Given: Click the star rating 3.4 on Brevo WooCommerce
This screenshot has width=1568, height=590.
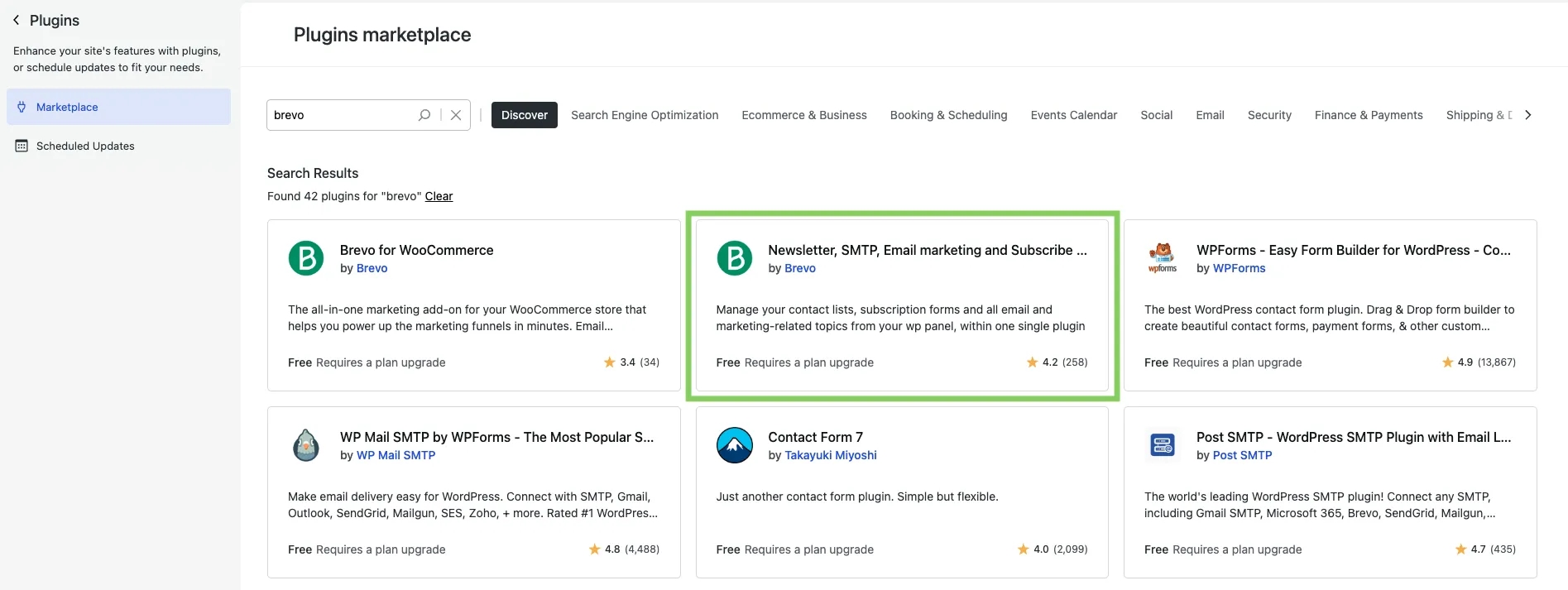Looking at the screenshot, I should point(631,362).
